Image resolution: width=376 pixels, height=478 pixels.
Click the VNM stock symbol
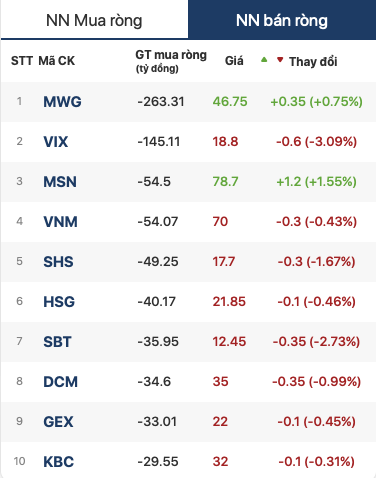coord(60,222)
